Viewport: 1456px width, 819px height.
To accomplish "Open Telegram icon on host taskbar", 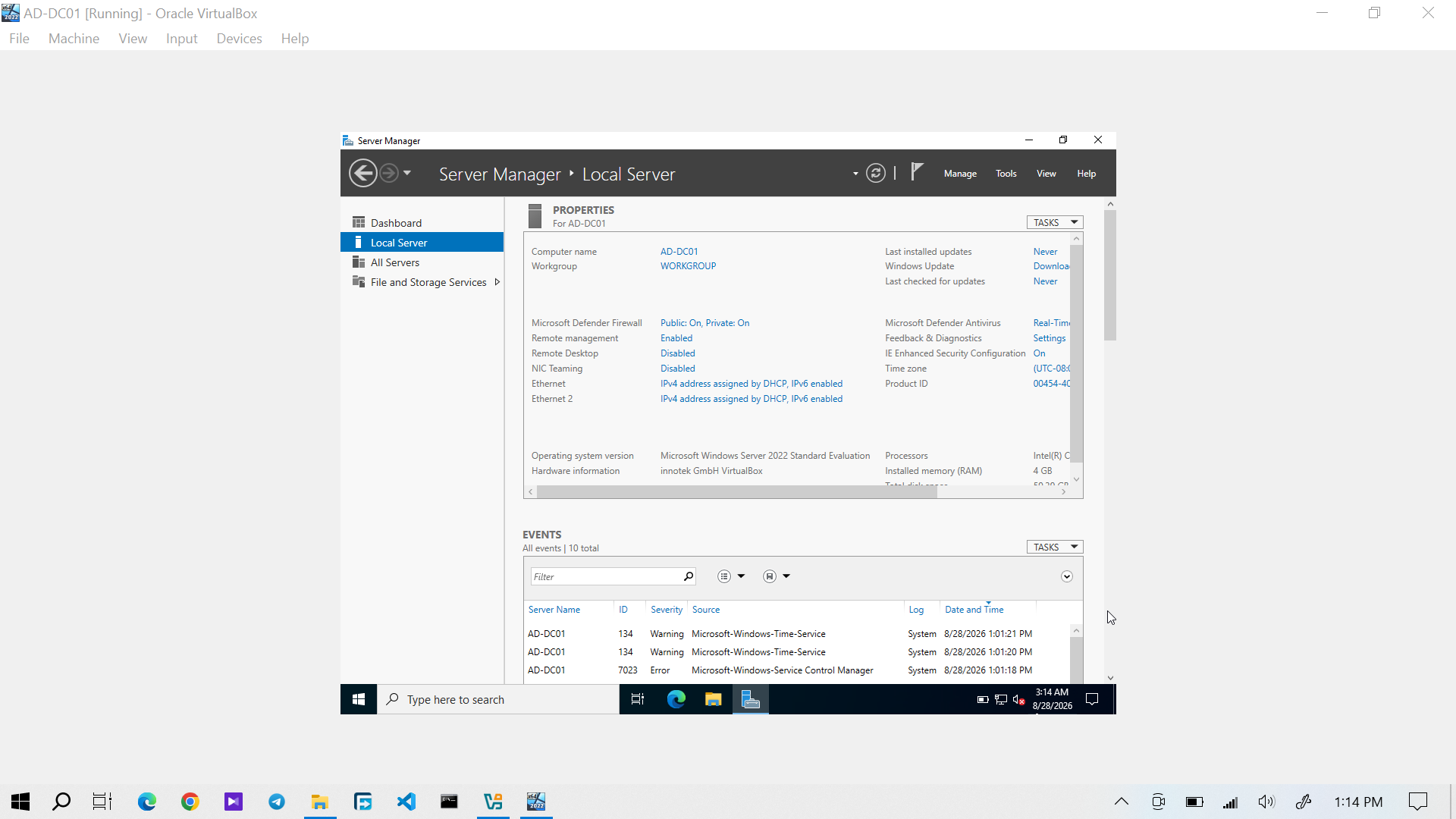I will [277, 802].
